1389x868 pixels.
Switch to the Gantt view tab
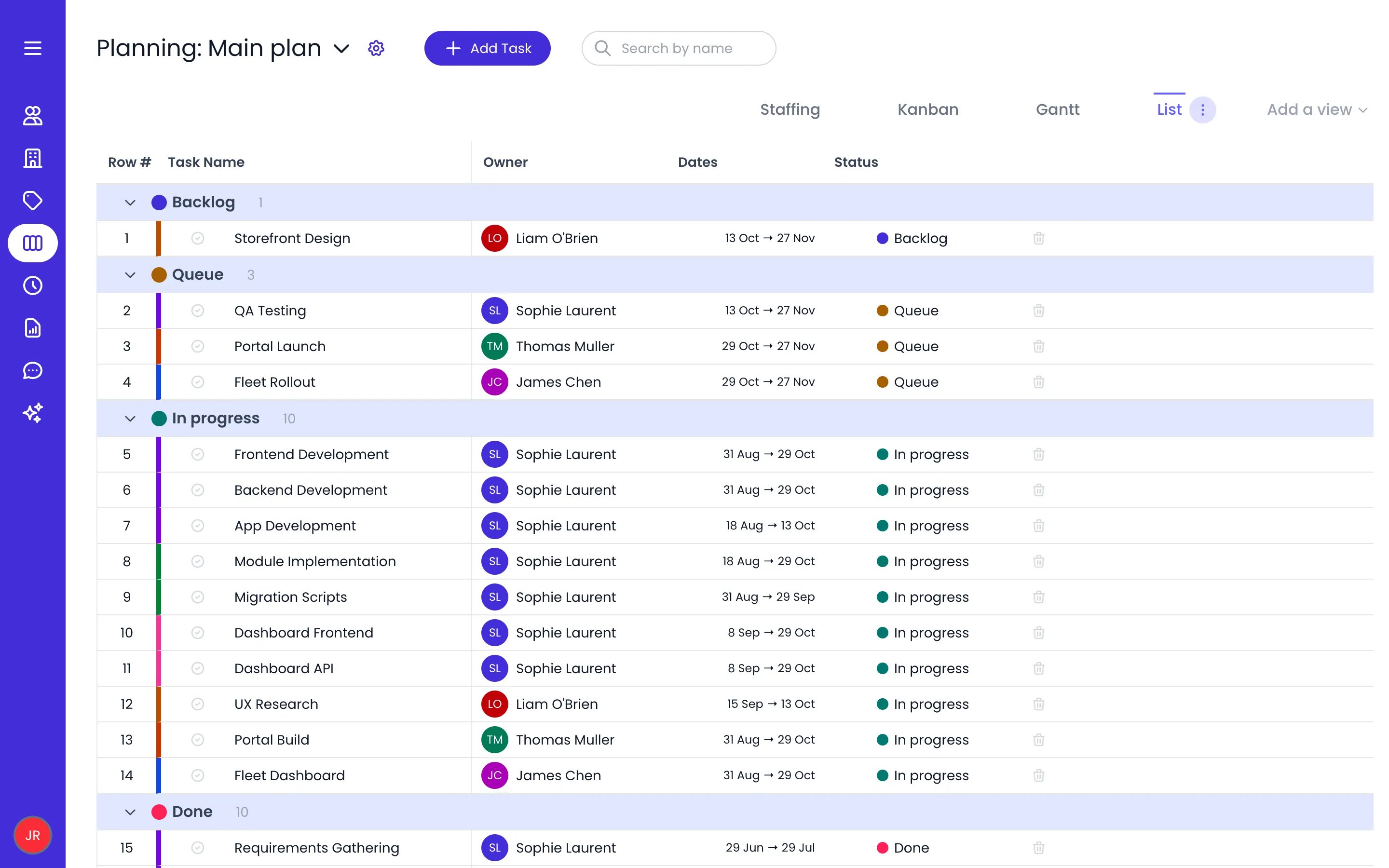(x=1057, y=109)
